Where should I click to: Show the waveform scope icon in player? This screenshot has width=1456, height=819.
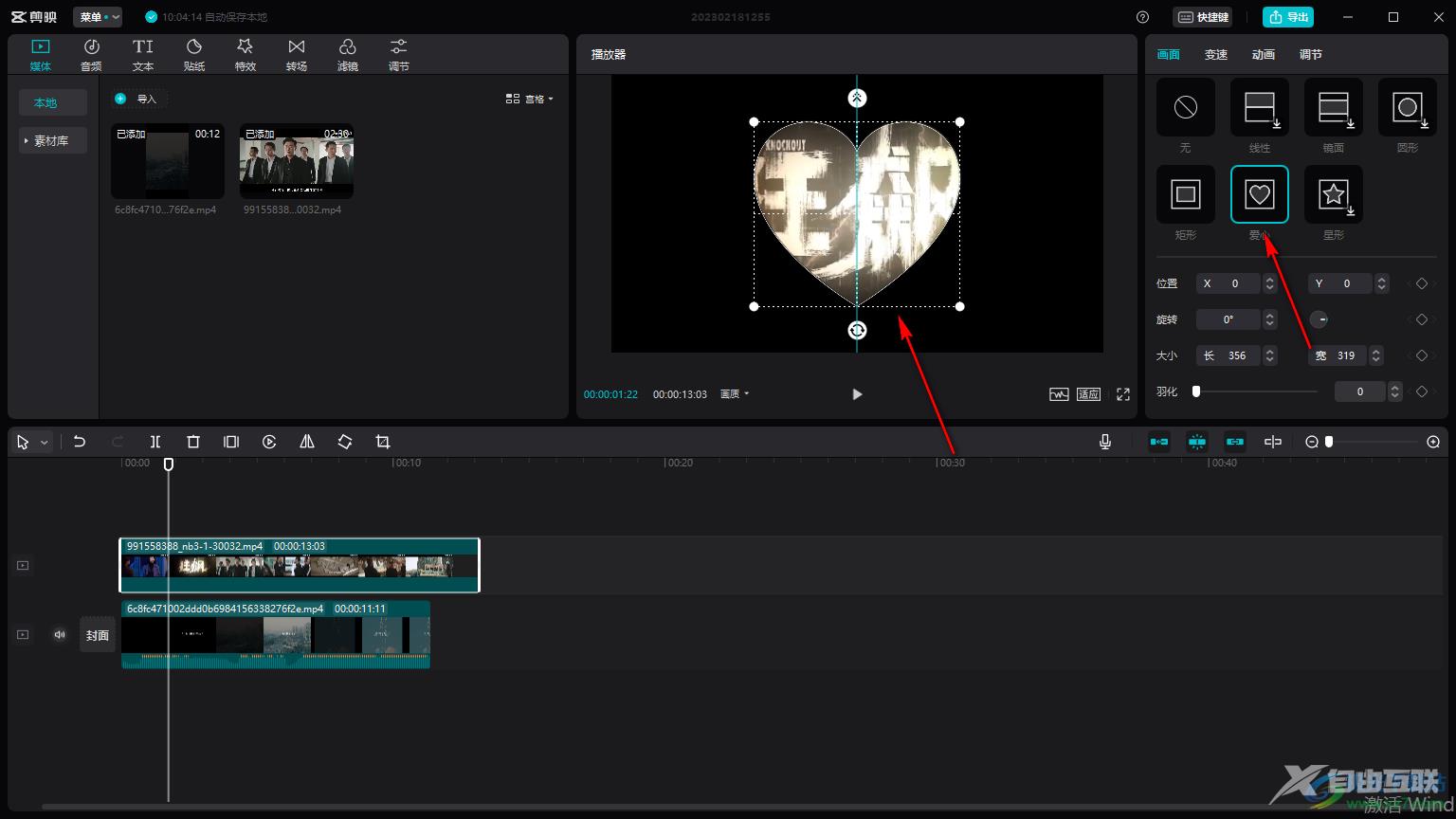coord(1059,394)
